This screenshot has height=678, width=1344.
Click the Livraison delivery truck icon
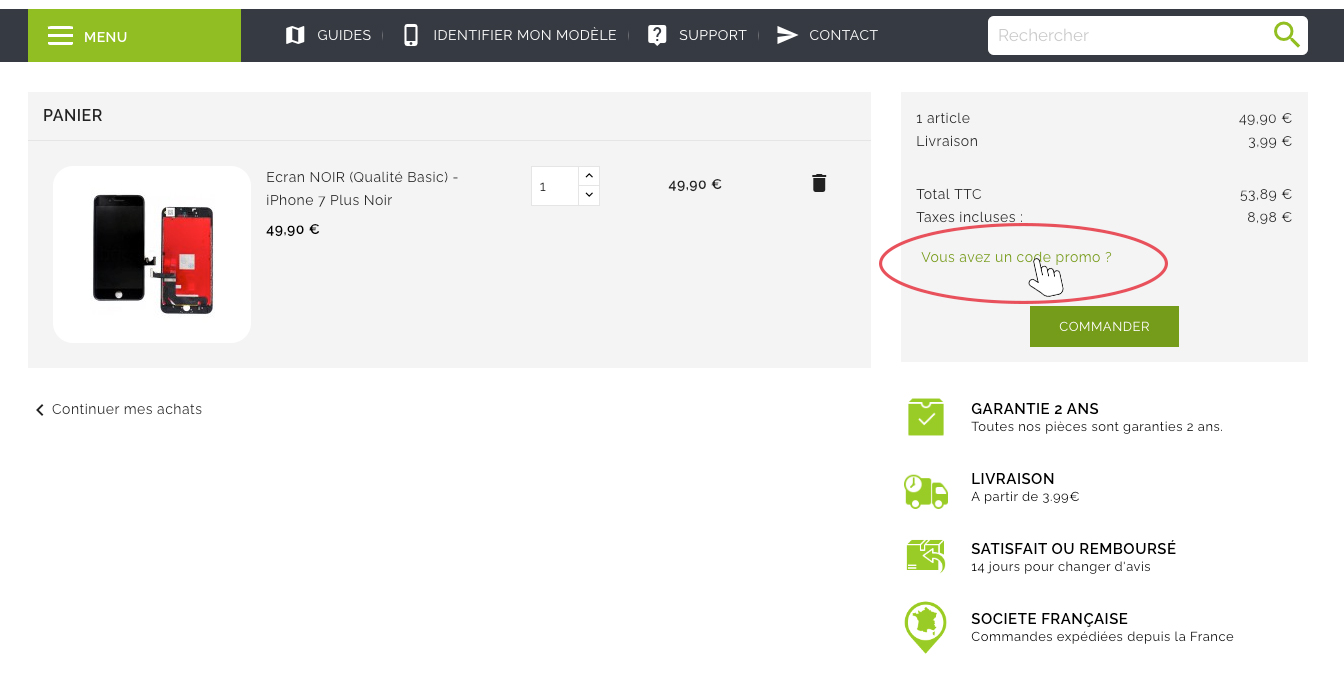click(926, 490)
